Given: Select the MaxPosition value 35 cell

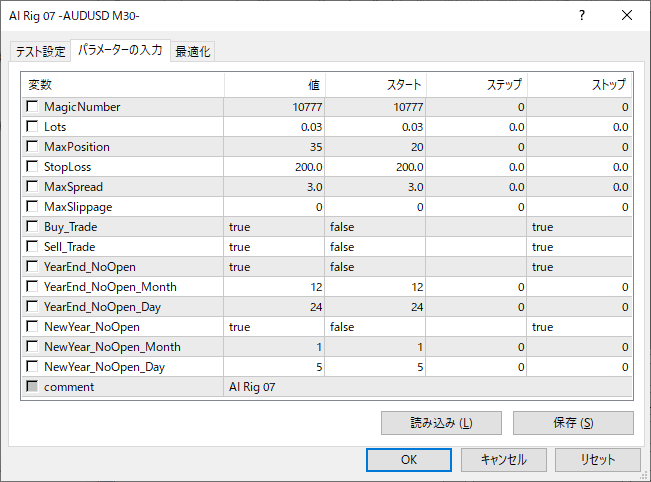Looking at the screenshot, I should (x=274, y=147).
